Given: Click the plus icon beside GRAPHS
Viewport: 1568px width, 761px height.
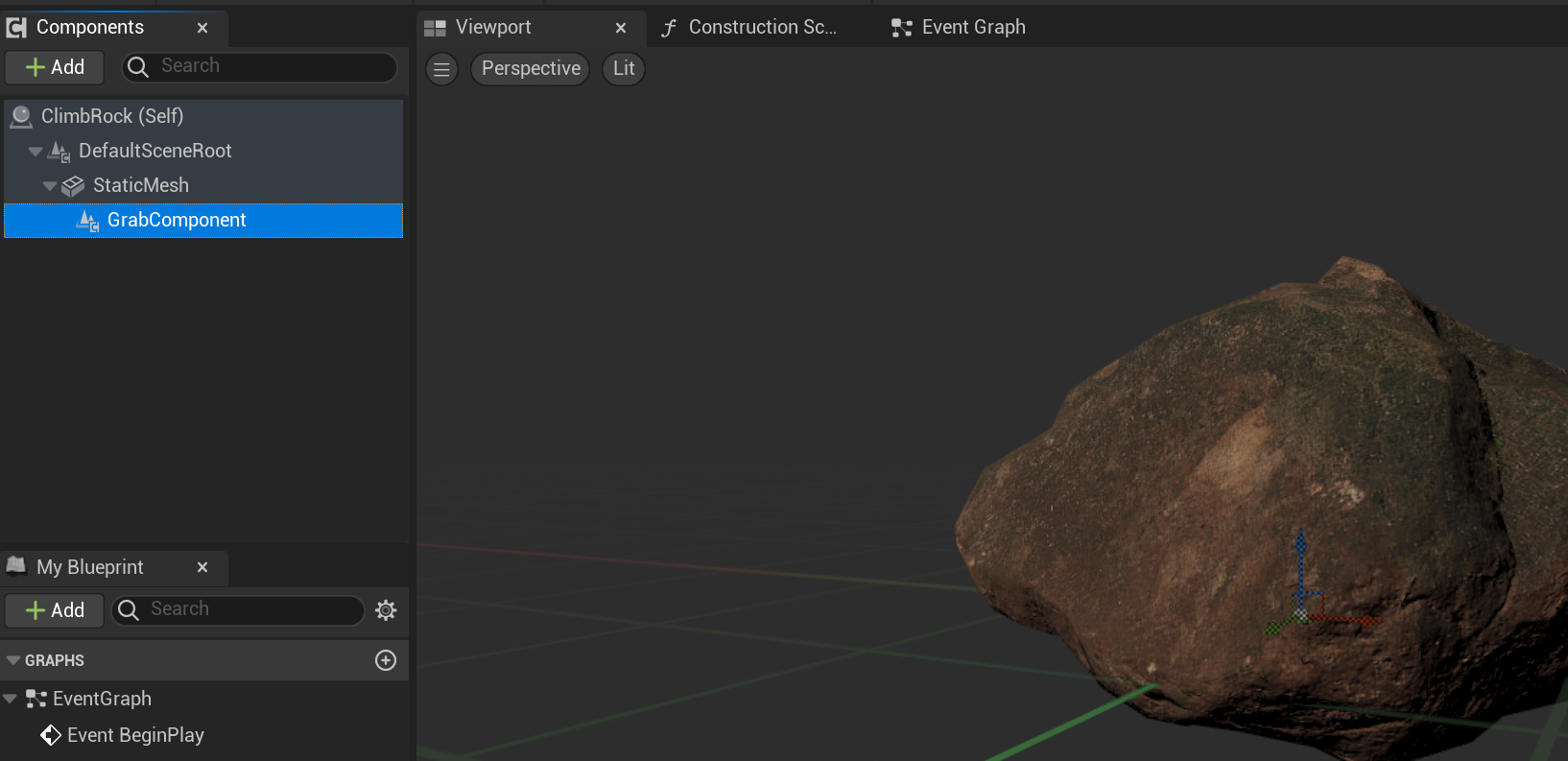Looking at the screenshot, I should tap(386, 660).
